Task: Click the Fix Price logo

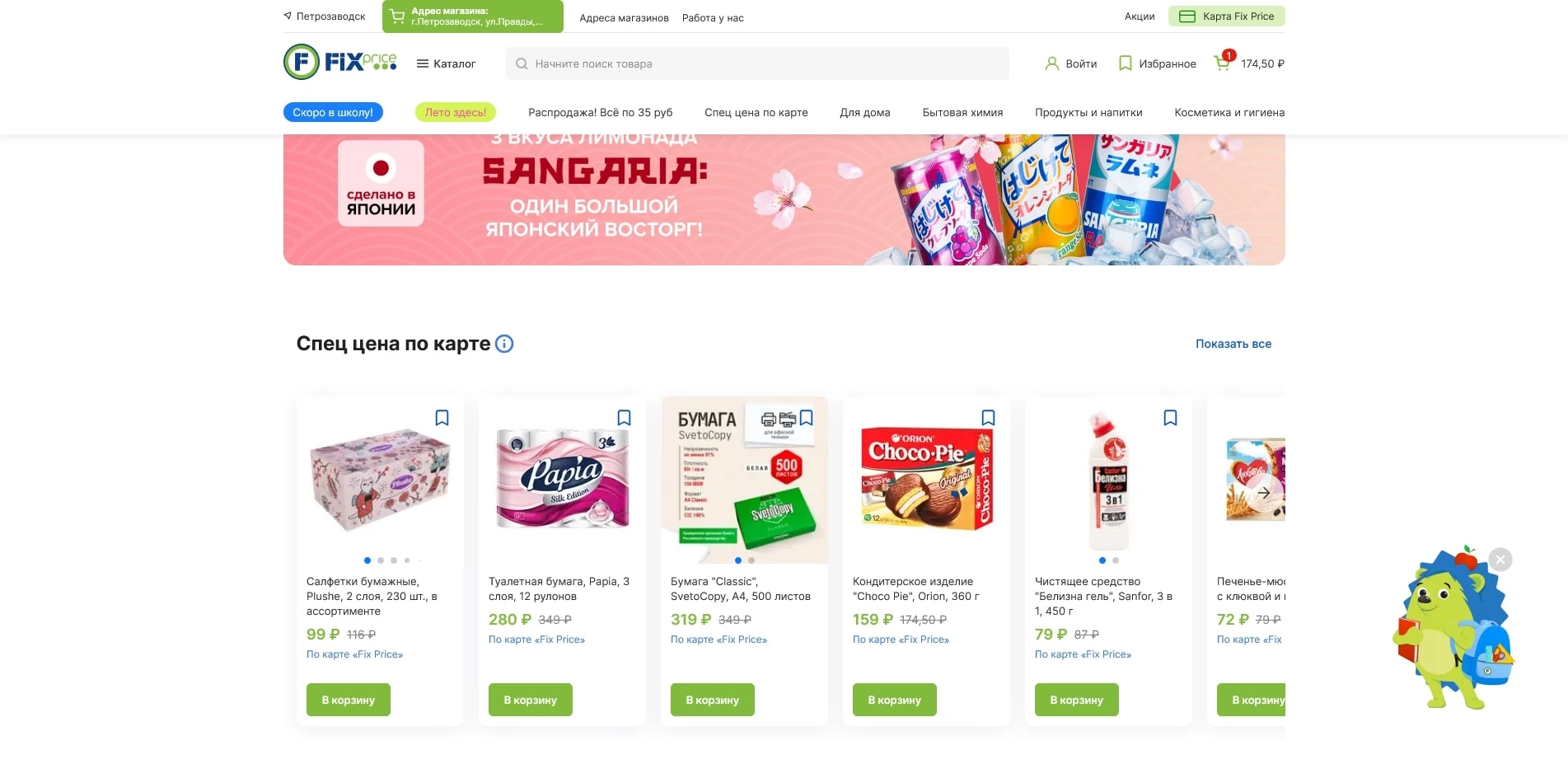Action: pos(340,62)
